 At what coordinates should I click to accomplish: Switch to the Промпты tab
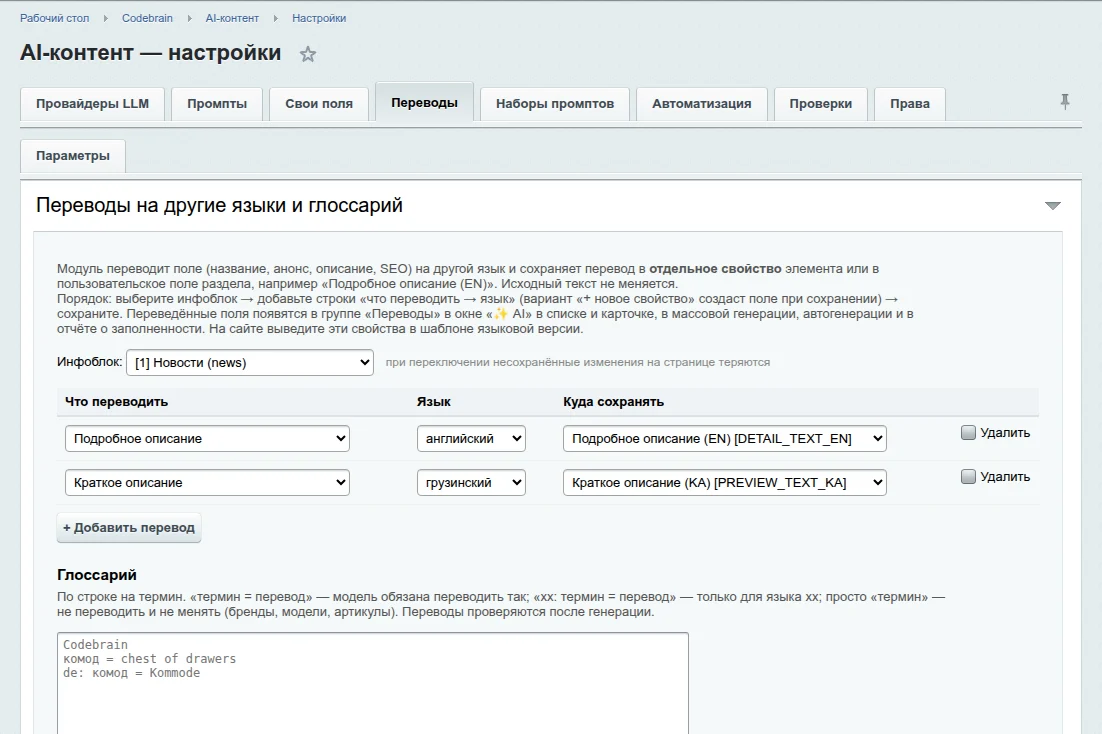pyautogui.click(x=217, y=104)
